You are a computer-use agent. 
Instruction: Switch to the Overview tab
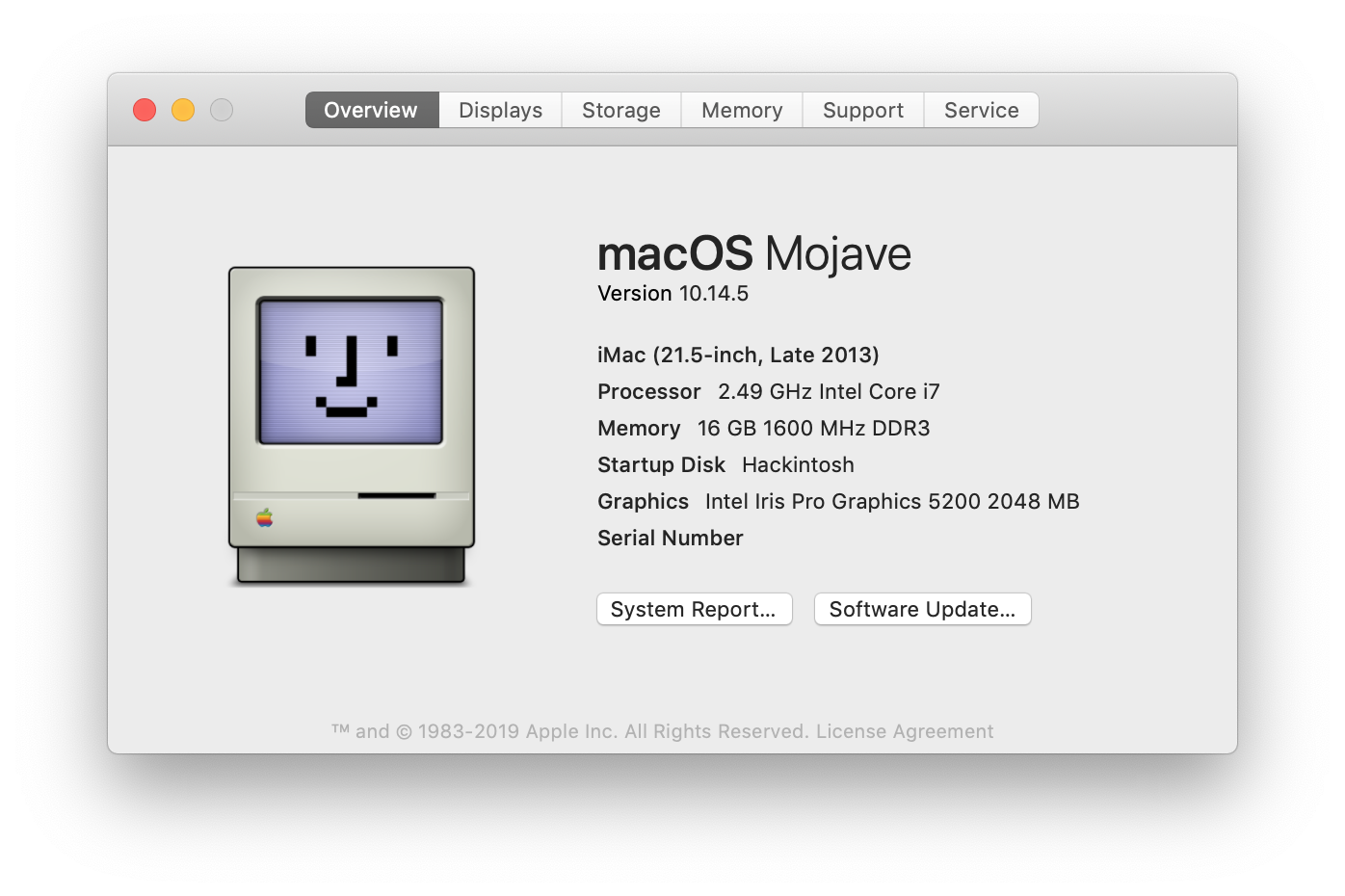(x=372, y=110)
